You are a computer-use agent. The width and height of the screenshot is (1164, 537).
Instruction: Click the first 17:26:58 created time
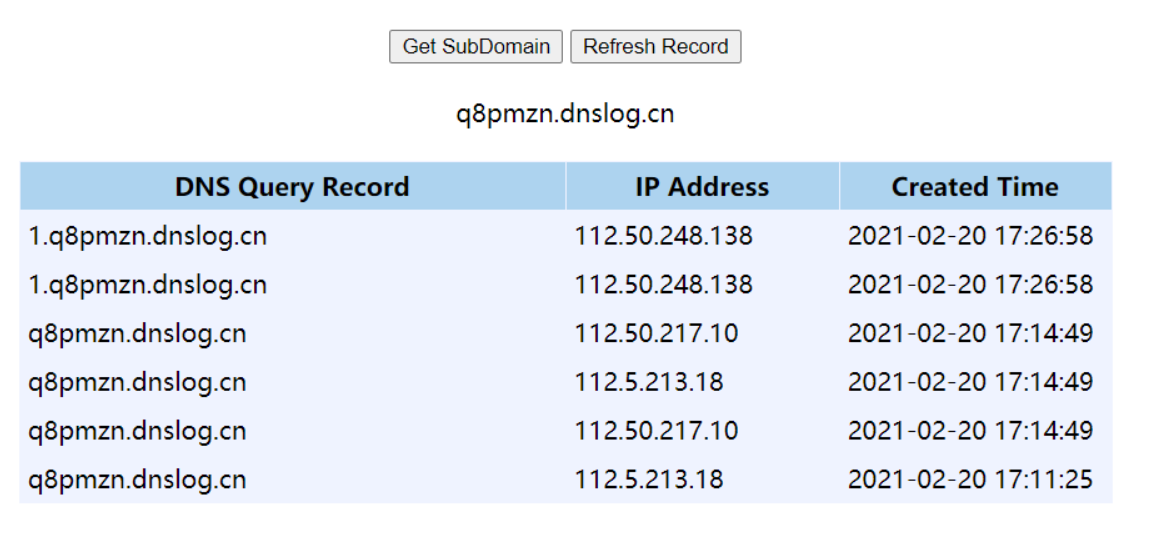point(970,236)
